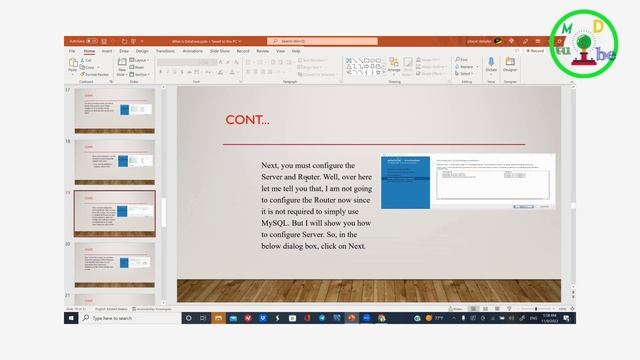Image resolution: width=640 pixels, height=360 pixels.
Task: Start presentation from beginning icon in title bar
Action: pyautogui.click(x=133, y=41)
